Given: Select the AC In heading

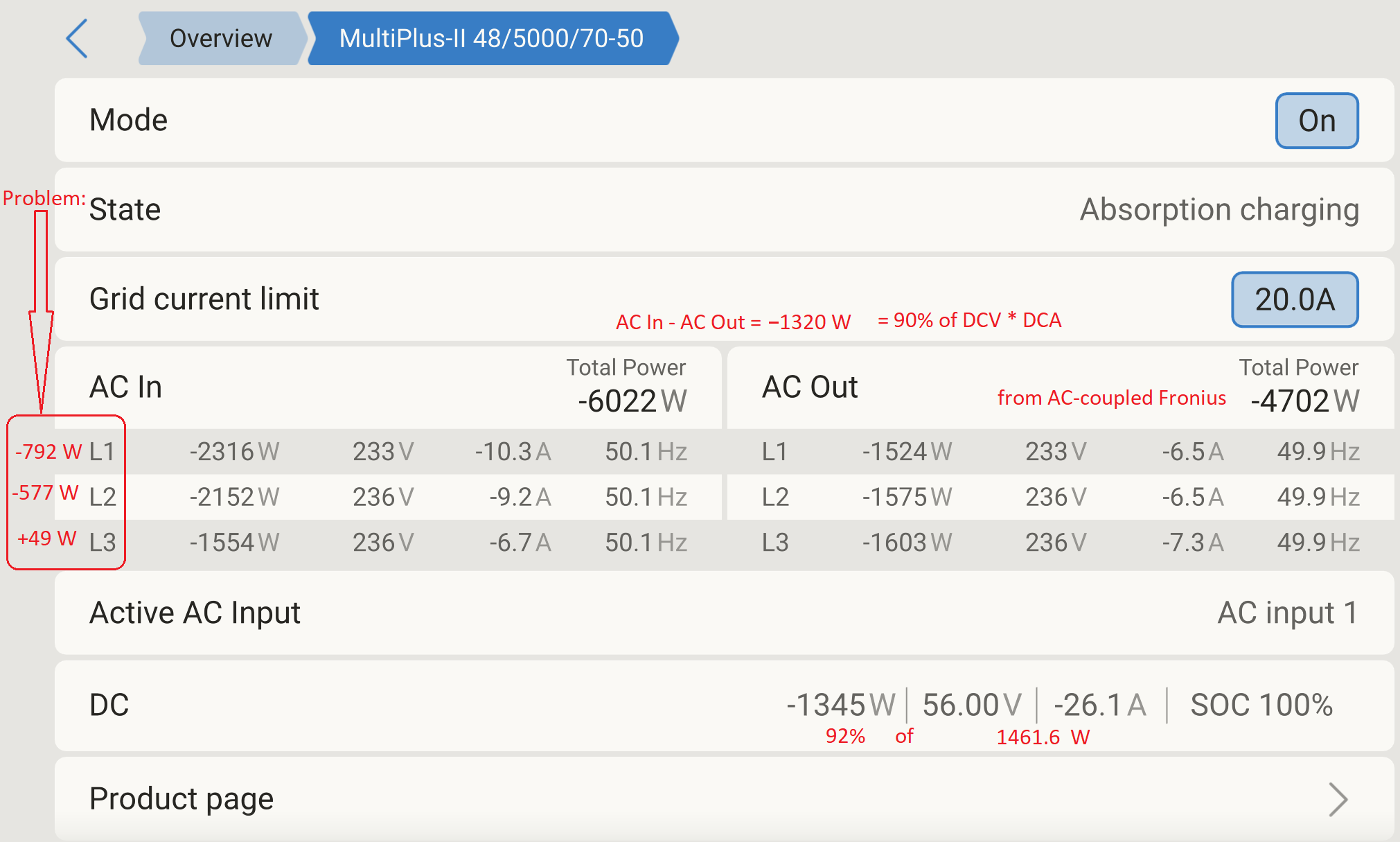Looking at the screenshot, I should point(126,387).
